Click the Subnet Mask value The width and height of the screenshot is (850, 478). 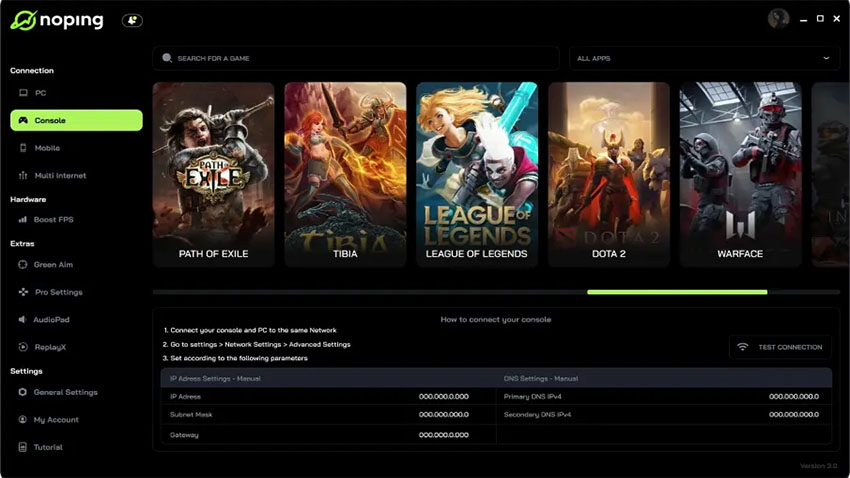click(443, 415)
